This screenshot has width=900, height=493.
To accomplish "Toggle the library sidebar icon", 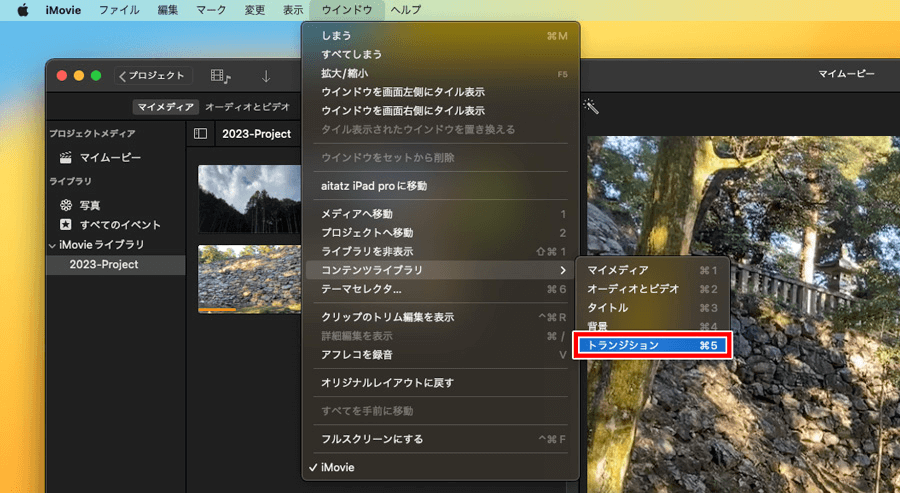I will [x=200, y=134].
